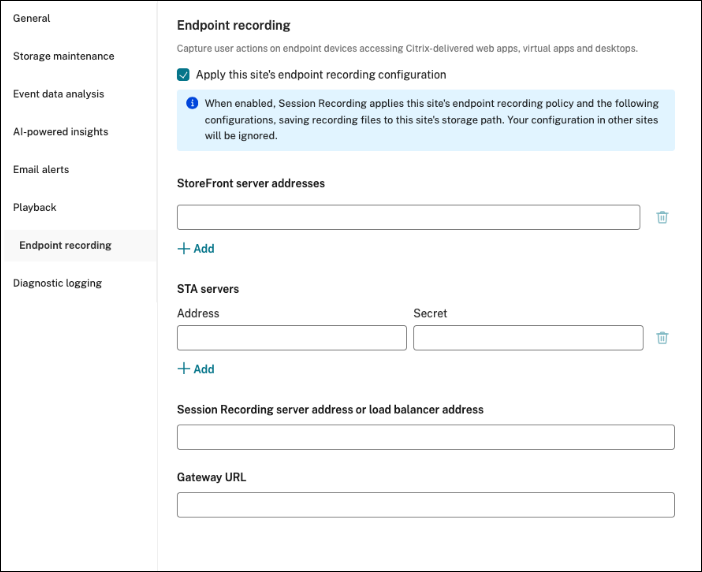
Task: Select AI-powered insights in sidebar
Action: [x=60, y=132]
